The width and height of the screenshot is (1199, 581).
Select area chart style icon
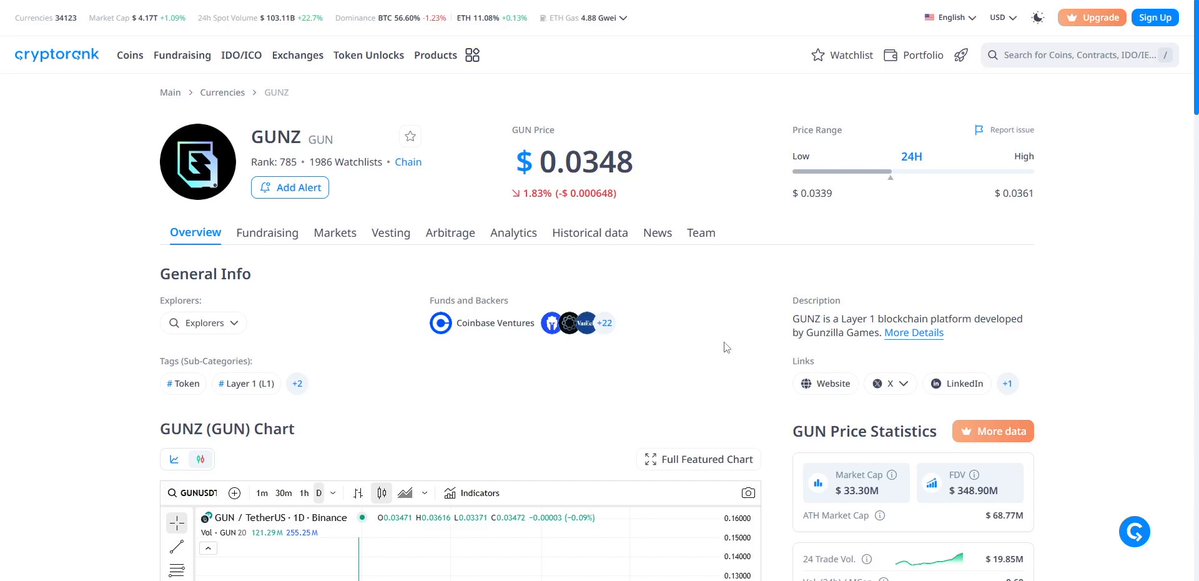[x=405, y=493]
